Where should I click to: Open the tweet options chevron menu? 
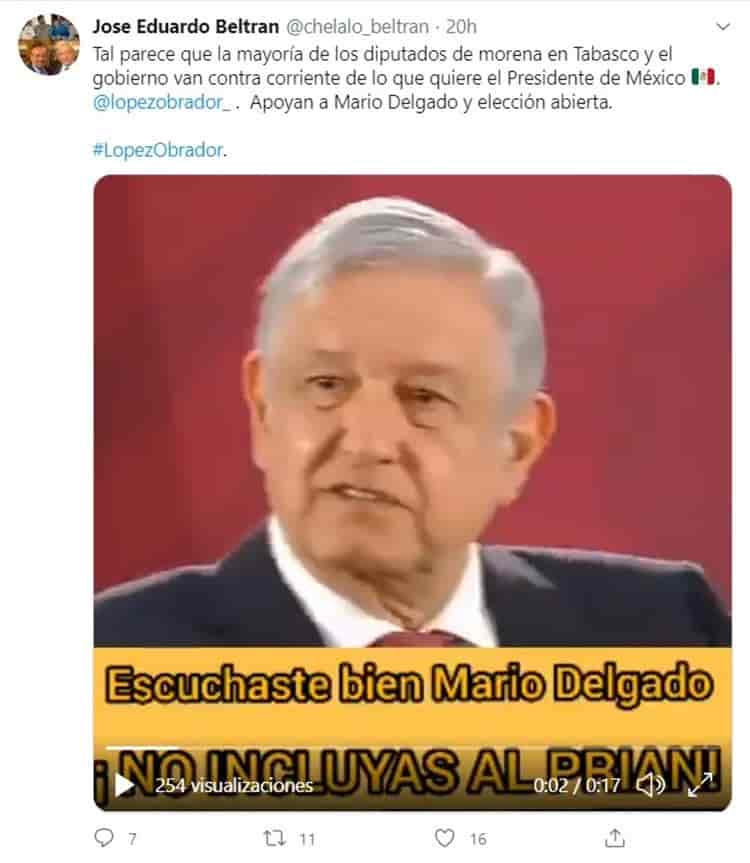tap(722, 26)
